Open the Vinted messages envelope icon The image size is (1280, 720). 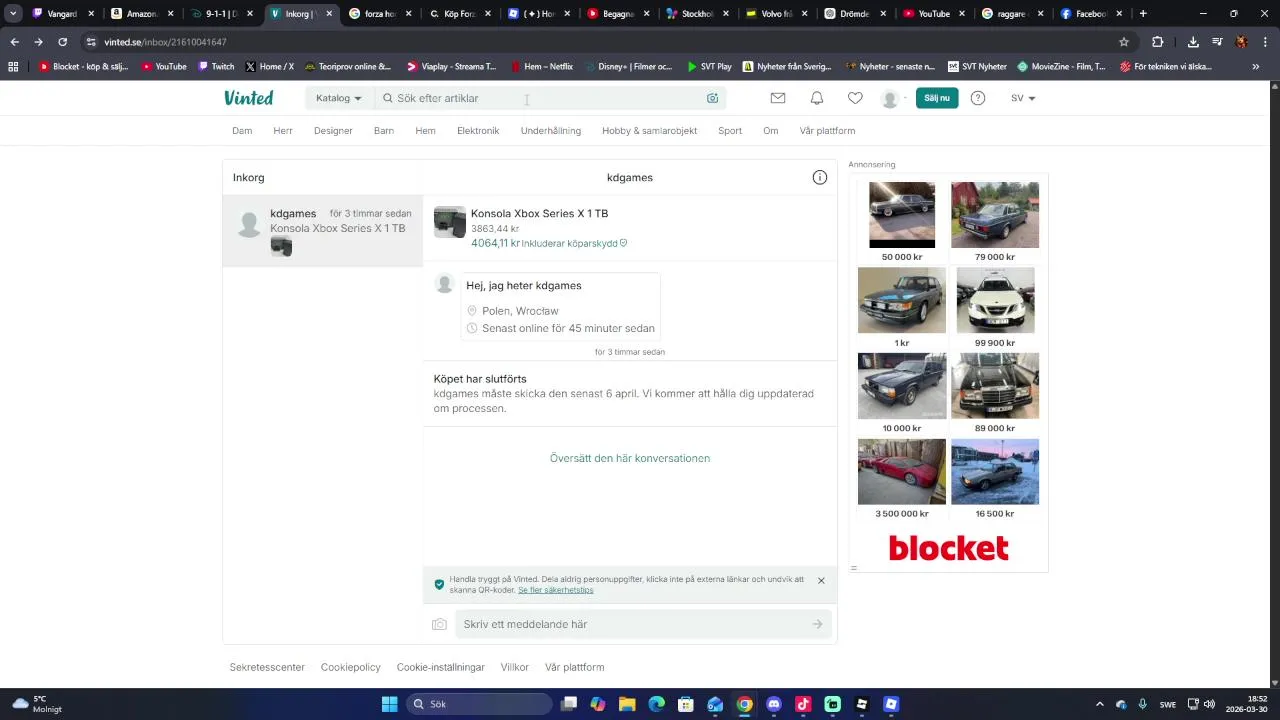(x=778, y=98)
